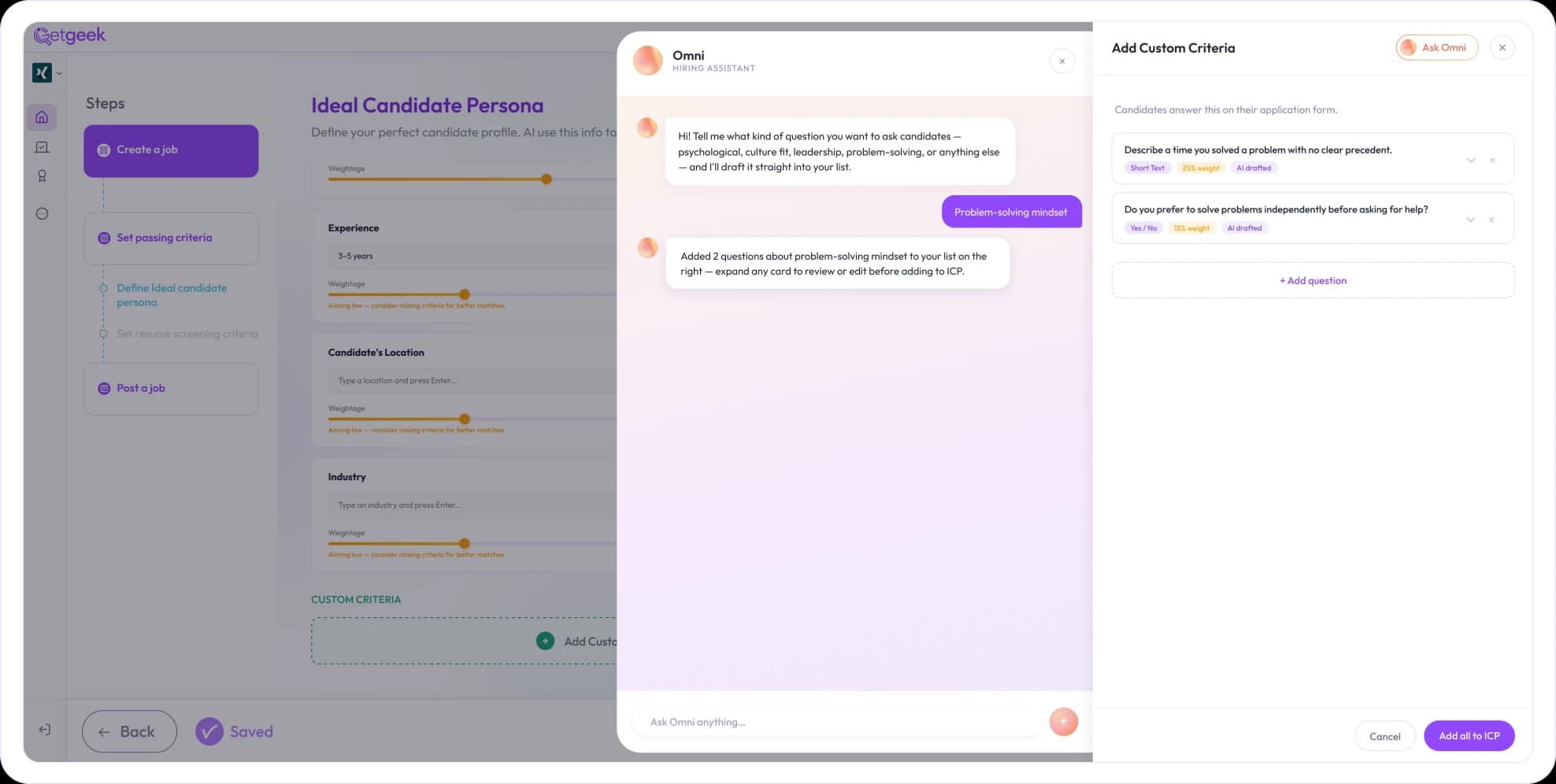Click the green X workspace logo

[x=42, y=73]
